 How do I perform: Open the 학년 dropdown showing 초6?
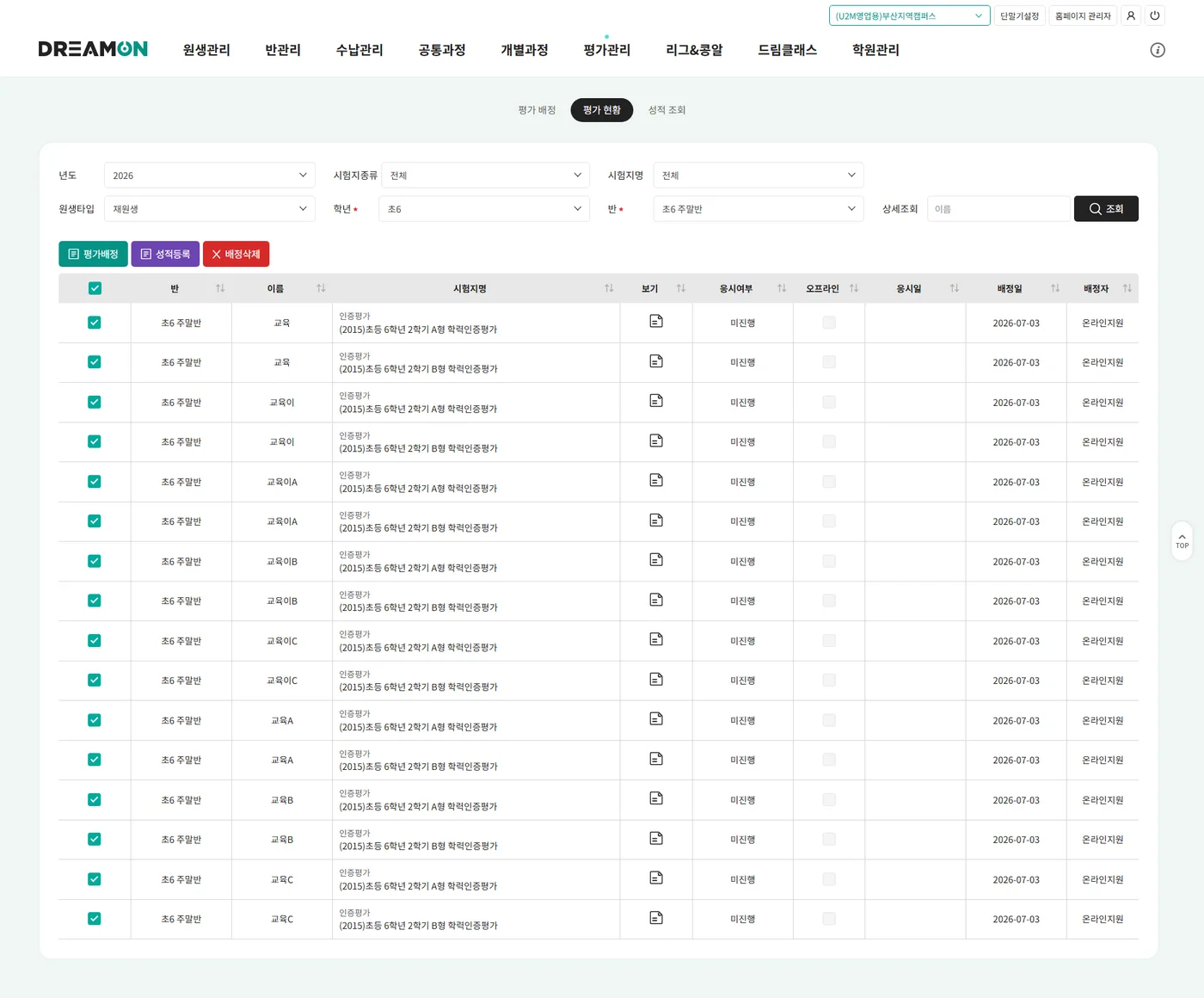[484, 209]
